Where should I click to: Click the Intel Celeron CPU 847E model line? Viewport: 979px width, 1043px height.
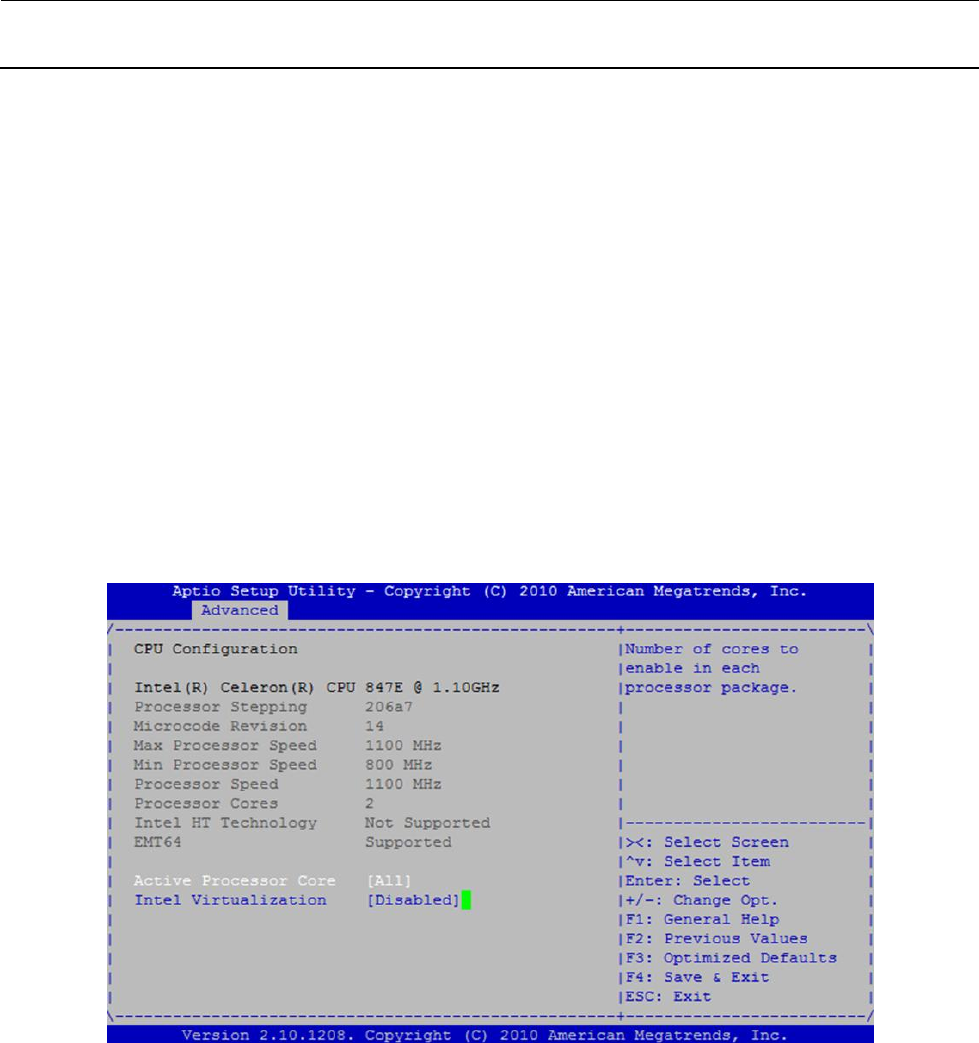(317, 688)
